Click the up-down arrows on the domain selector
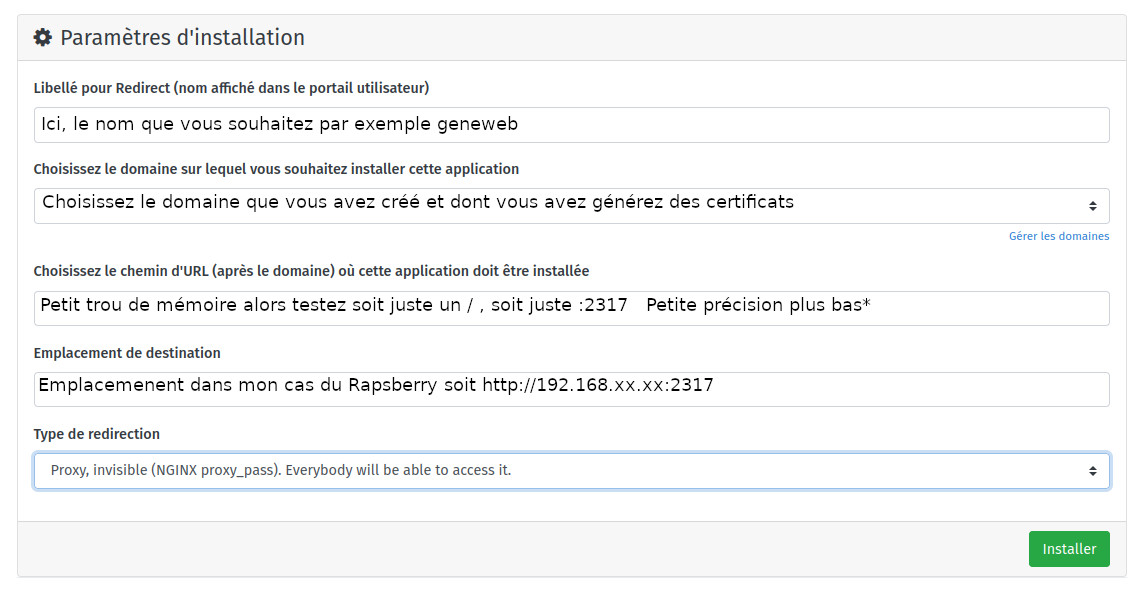 pos(1092,206)
